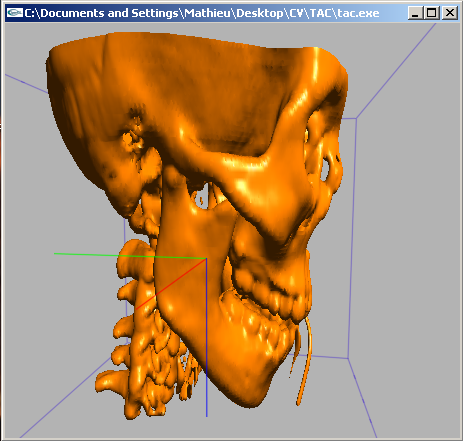Click the upper right bounding box corner
The image size is (463, 441).
coord(356,118)
